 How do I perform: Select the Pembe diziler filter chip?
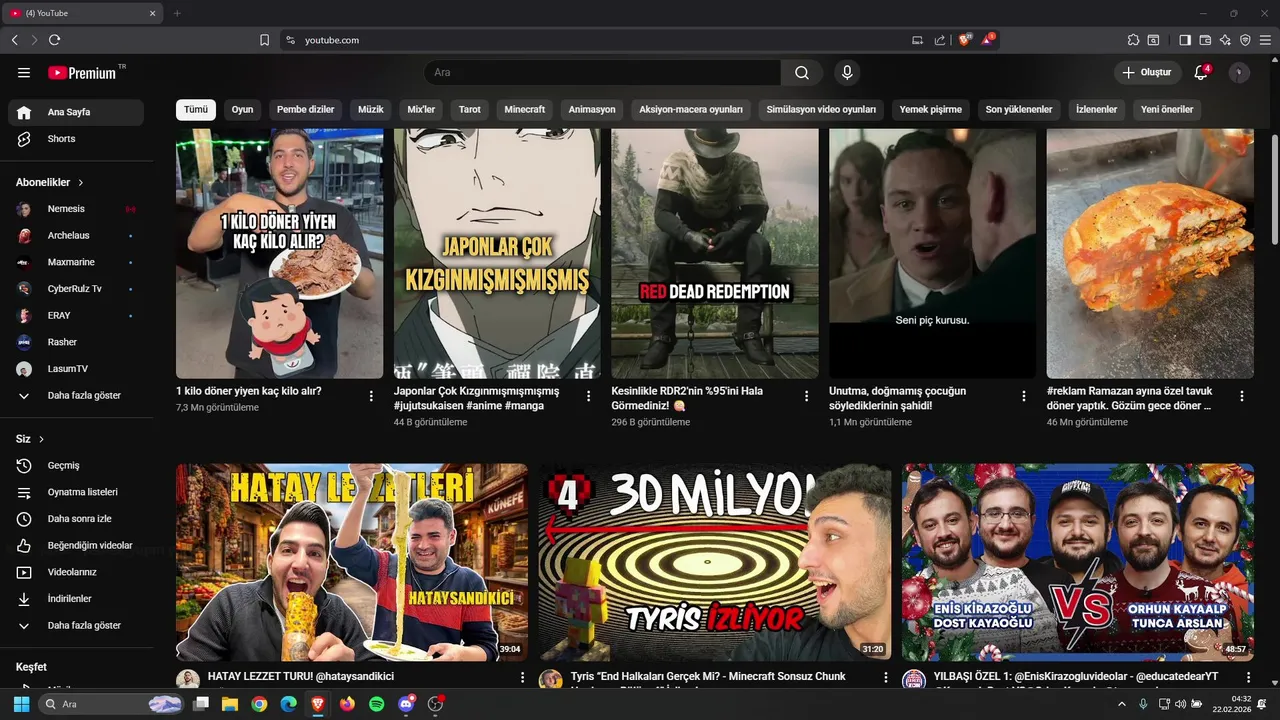coord(306,109)
